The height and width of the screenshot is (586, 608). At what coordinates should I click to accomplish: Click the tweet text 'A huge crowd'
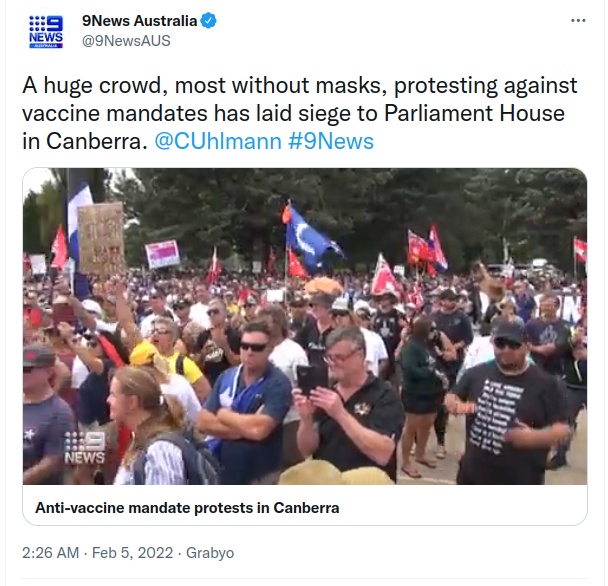(92, 85)
